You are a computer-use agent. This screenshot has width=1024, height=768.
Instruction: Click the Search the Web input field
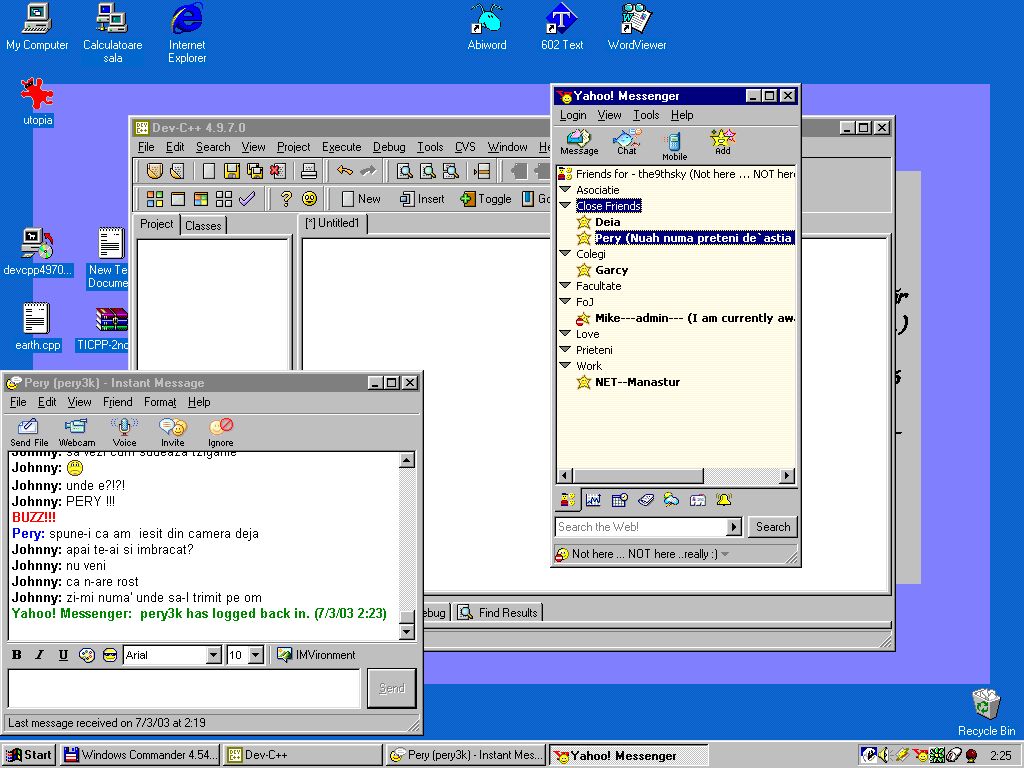[641, 527]
